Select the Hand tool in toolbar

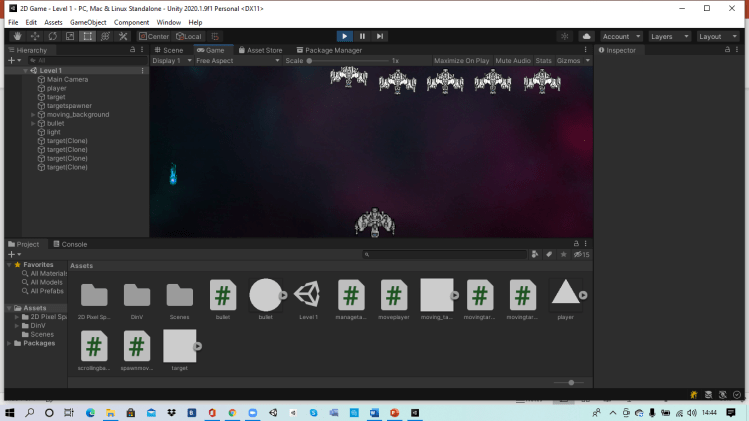tap(16, 36)
